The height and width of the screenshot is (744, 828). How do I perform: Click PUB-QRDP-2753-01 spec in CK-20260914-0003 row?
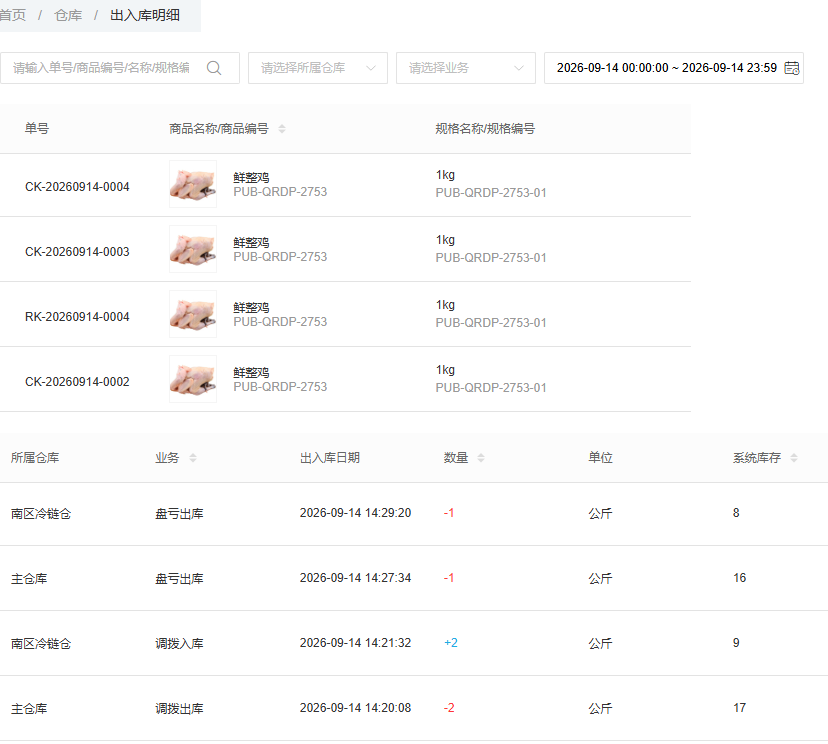[491, 258]
